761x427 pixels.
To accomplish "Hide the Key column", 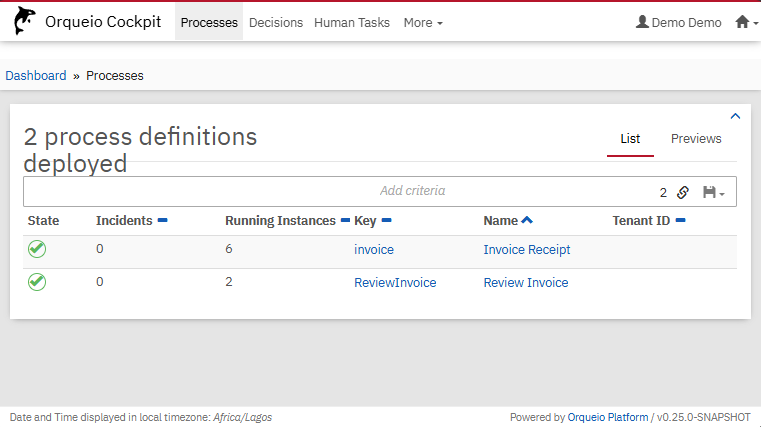I will click(x=386, y=220).
